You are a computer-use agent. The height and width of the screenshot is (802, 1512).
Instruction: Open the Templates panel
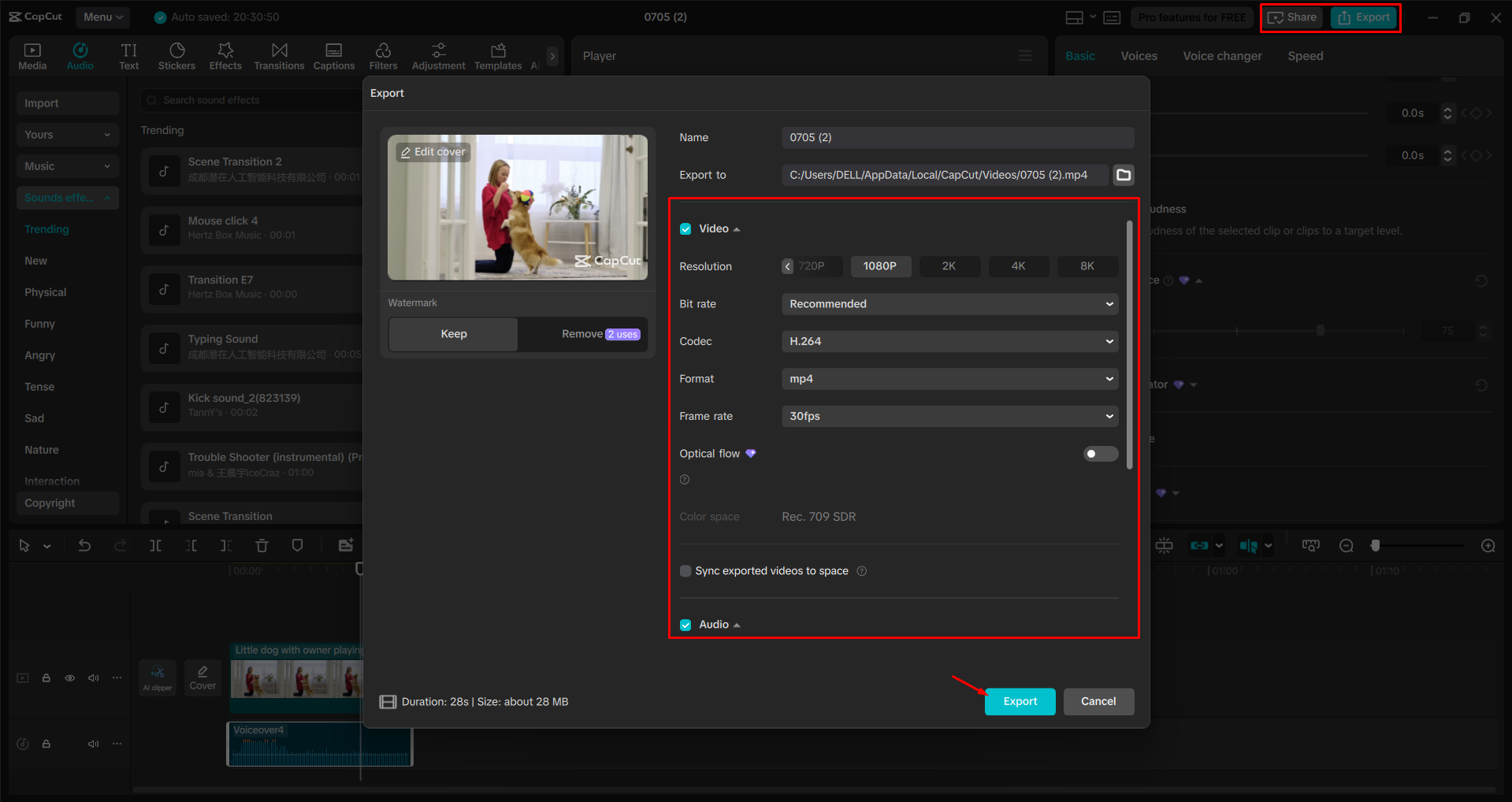tap(497, 55)
